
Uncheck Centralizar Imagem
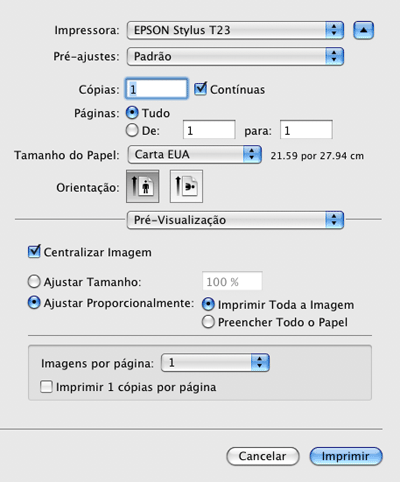[34, 252]
